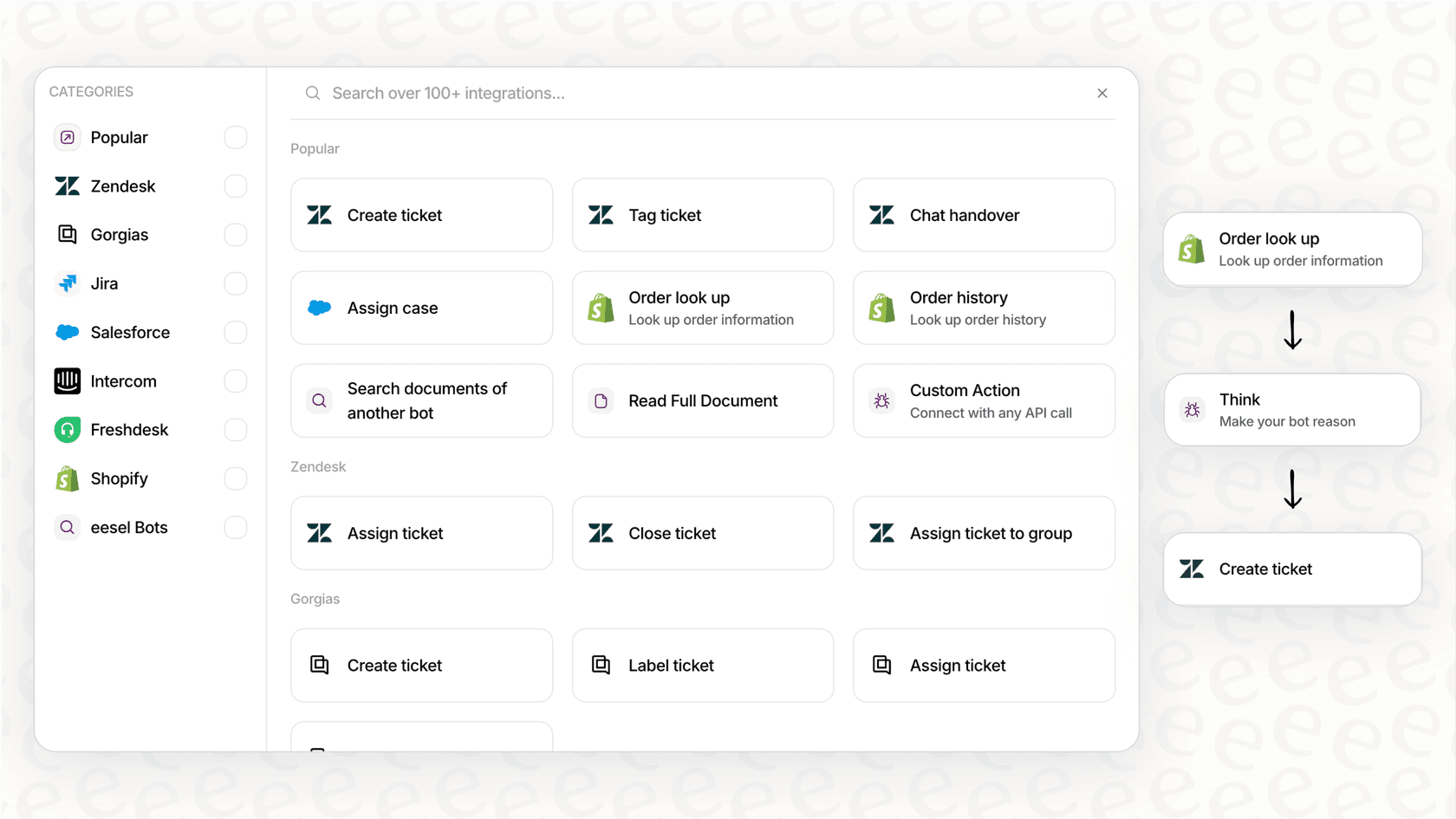Click the Salesforce icon on the Assign case card
The width and height of the screenshot is (1456, 819).
tap(319, 308)
